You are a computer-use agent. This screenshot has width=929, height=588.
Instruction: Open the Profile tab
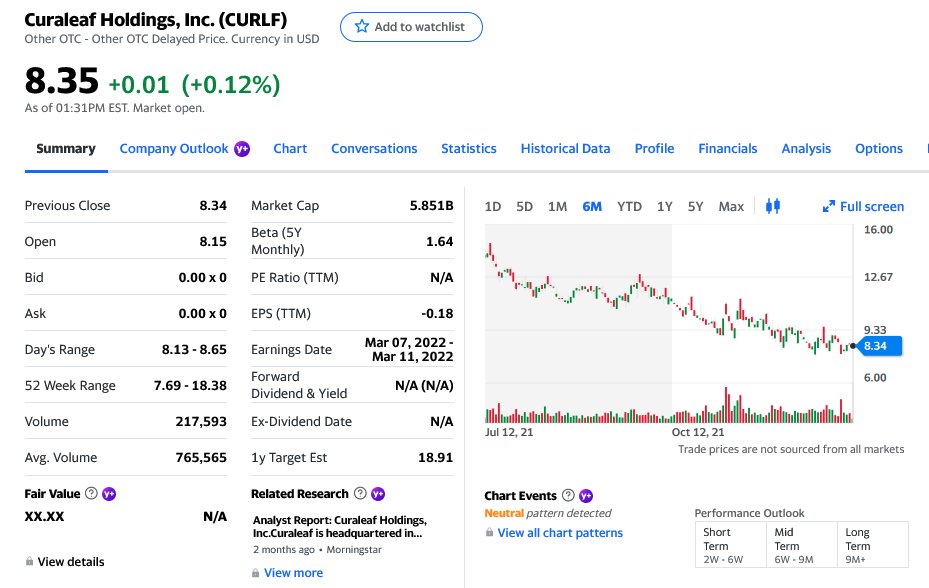click(x=654, y=149)
